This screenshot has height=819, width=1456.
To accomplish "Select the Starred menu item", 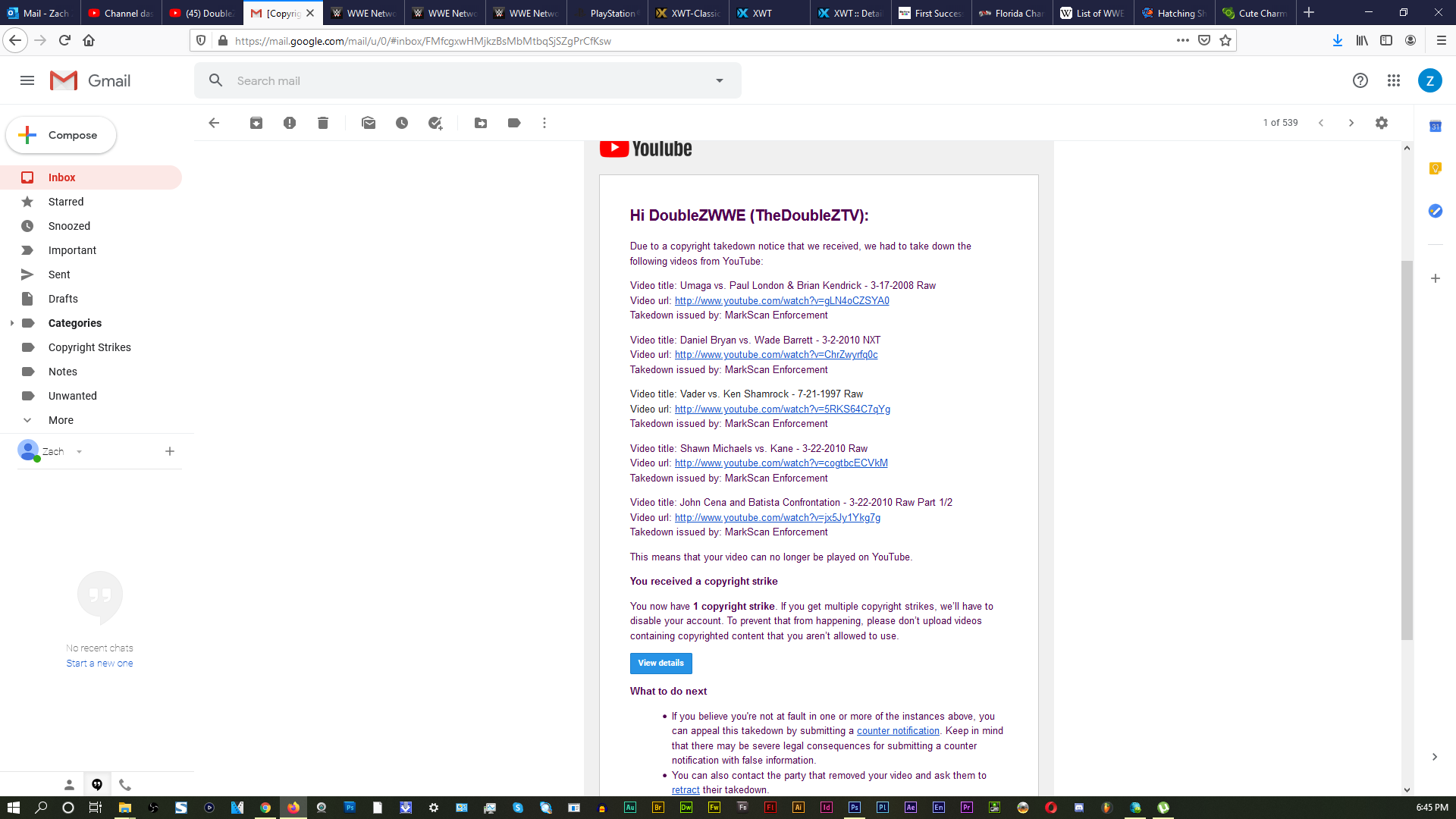I will (x=65, y=201).
